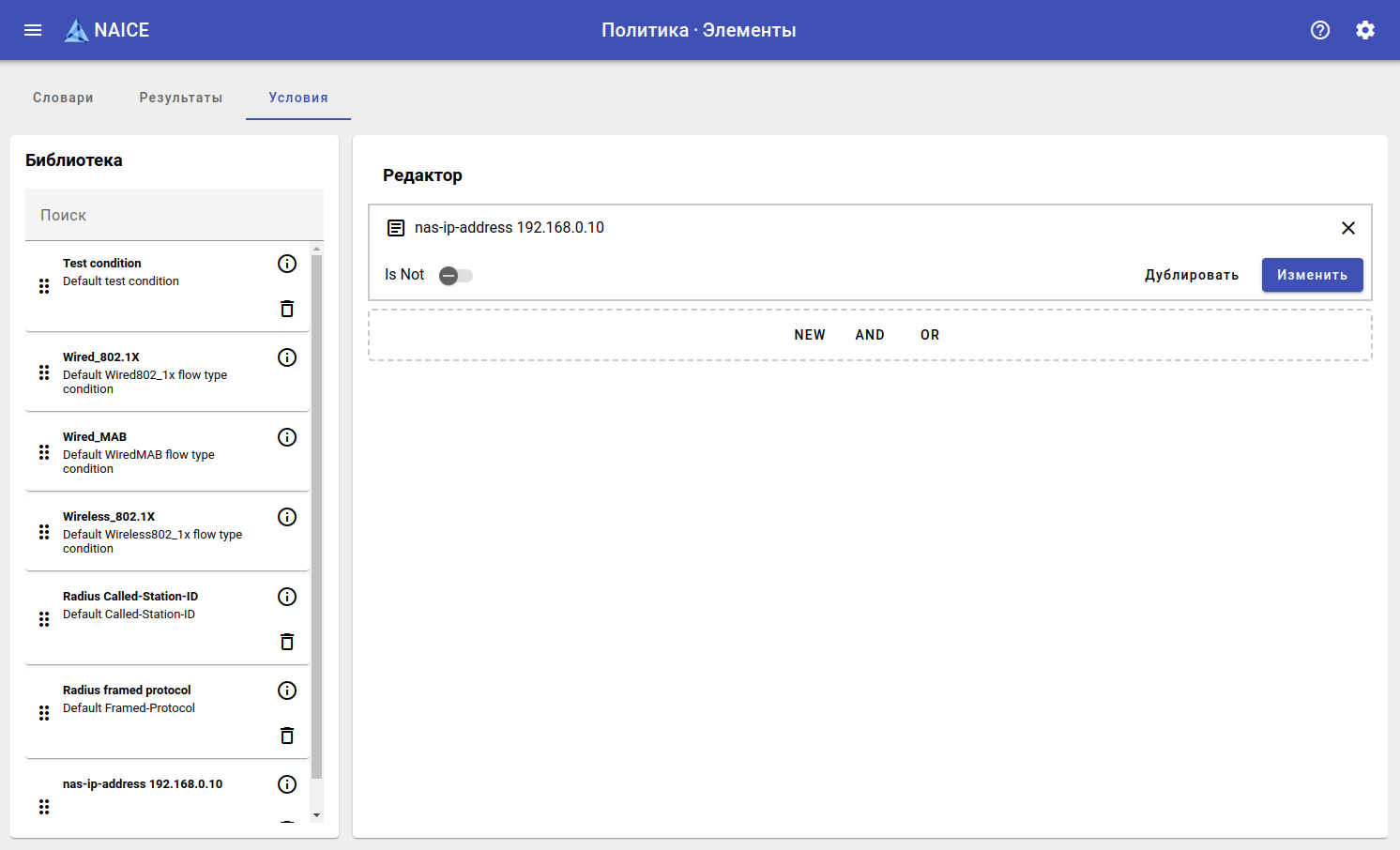Select the Test condition title text
The image size is (1400, 850).
click(102, 264)
